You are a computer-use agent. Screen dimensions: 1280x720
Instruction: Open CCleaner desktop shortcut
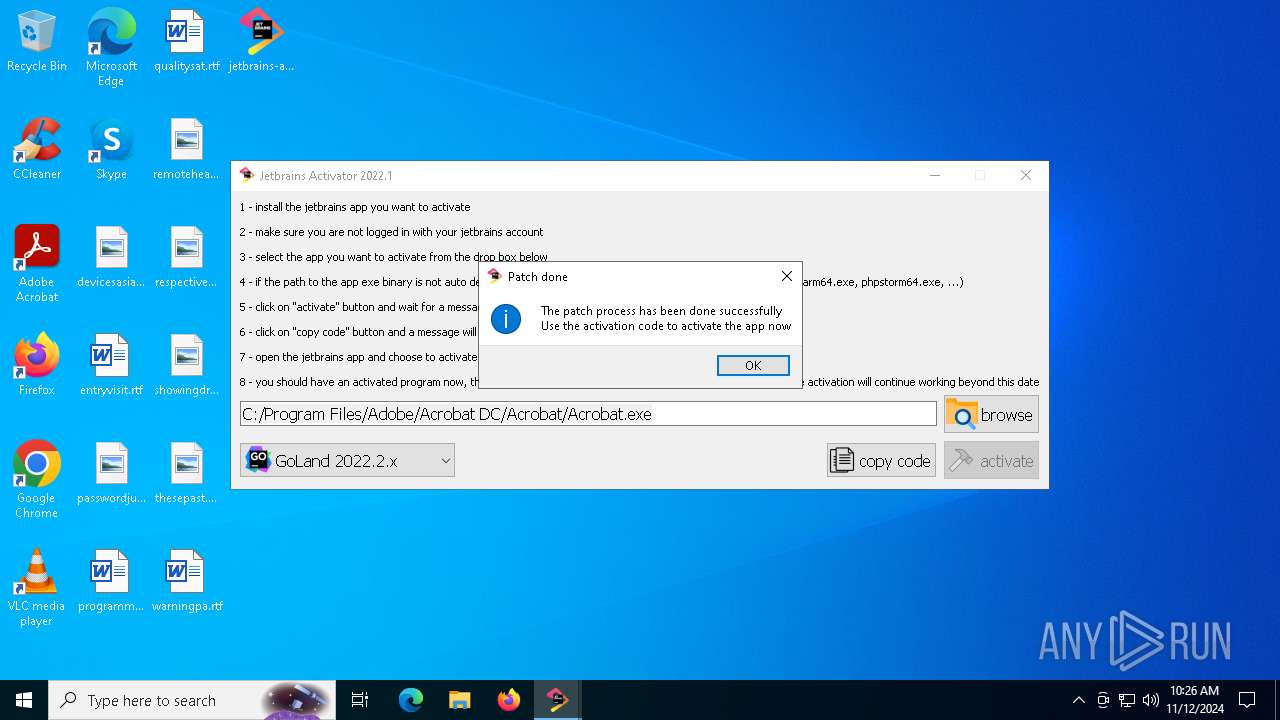(37, 150)
